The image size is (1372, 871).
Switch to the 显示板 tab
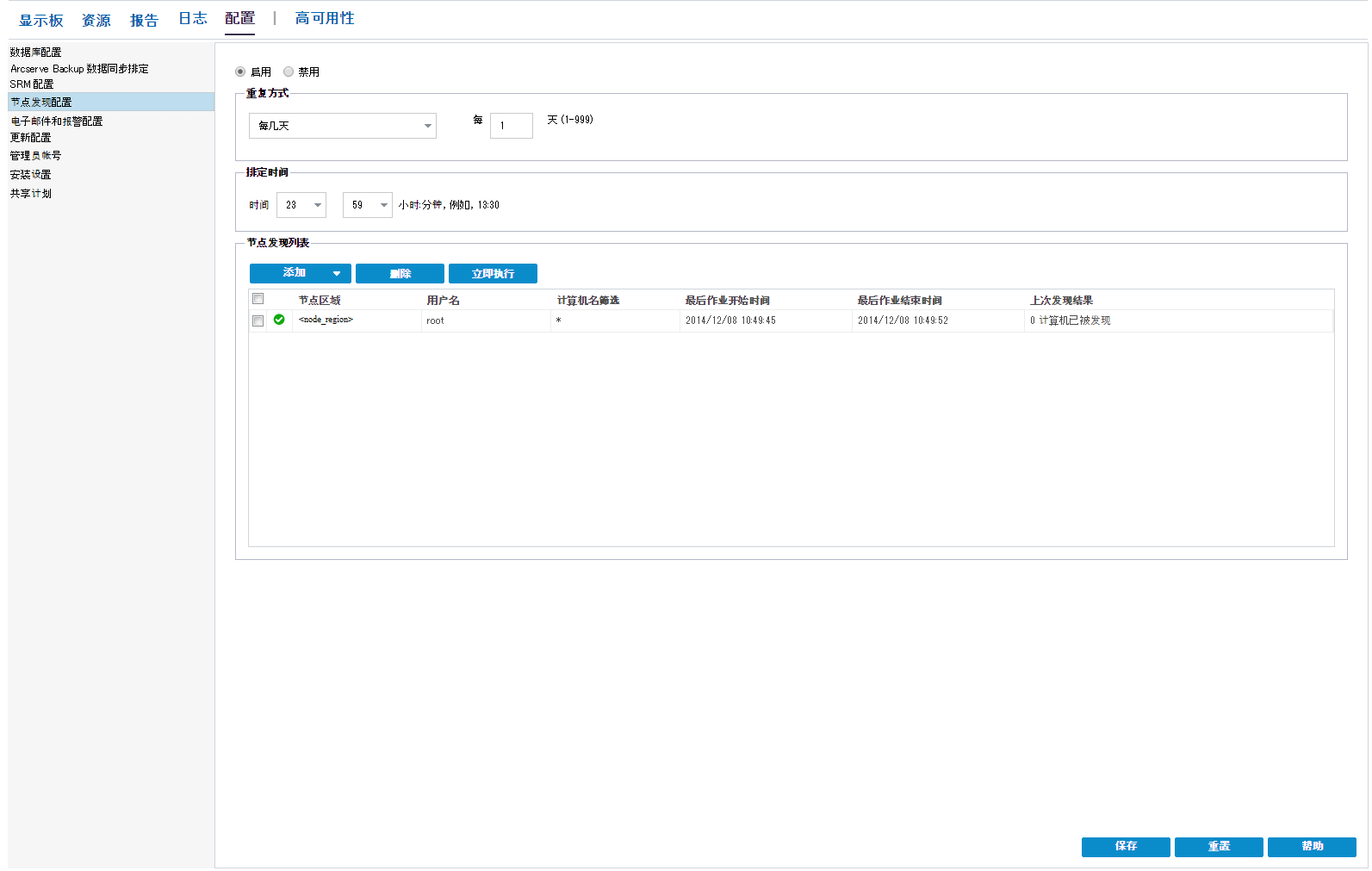coord(41,20)
